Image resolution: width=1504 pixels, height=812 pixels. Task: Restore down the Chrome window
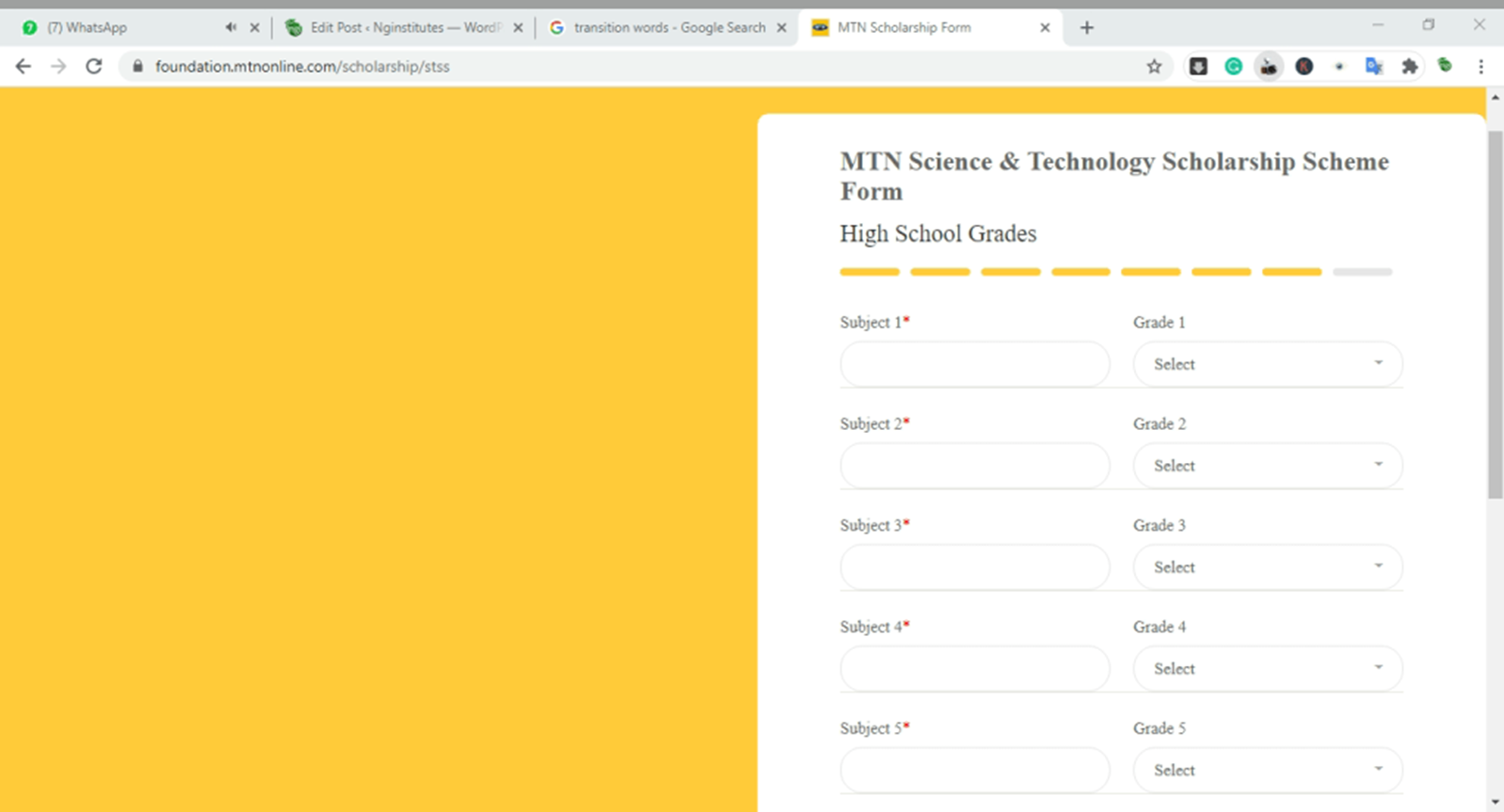(x=1429, y=25)
